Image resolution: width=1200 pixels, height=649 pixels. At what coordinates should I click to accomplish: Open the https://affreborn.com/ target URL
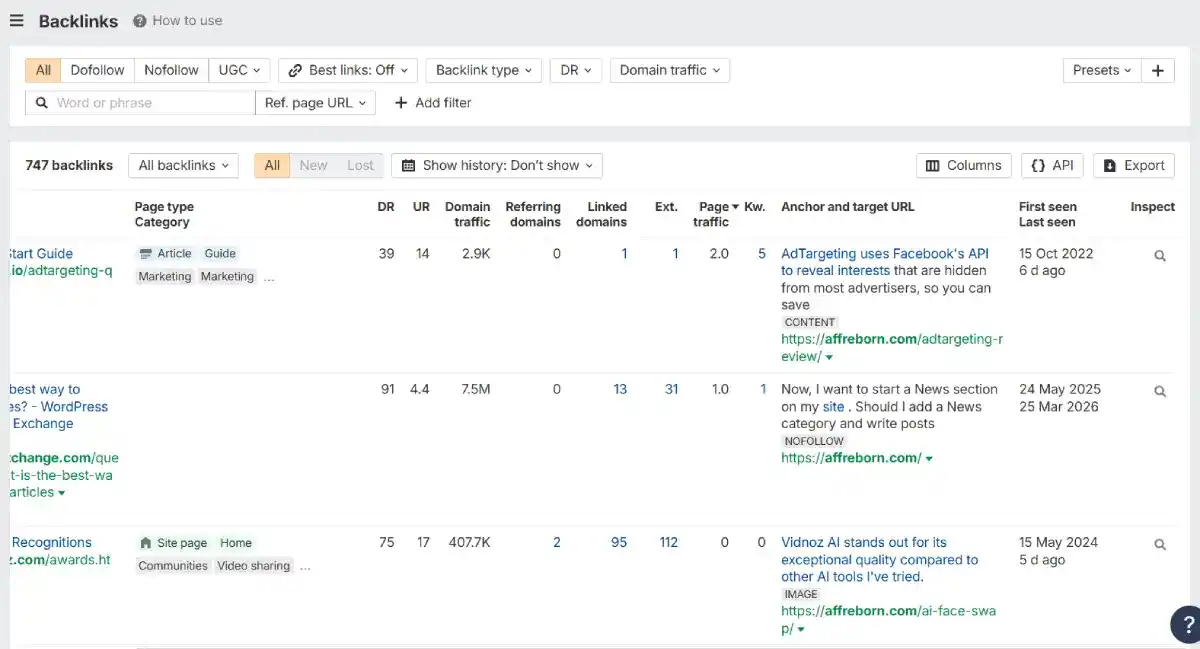851,458
